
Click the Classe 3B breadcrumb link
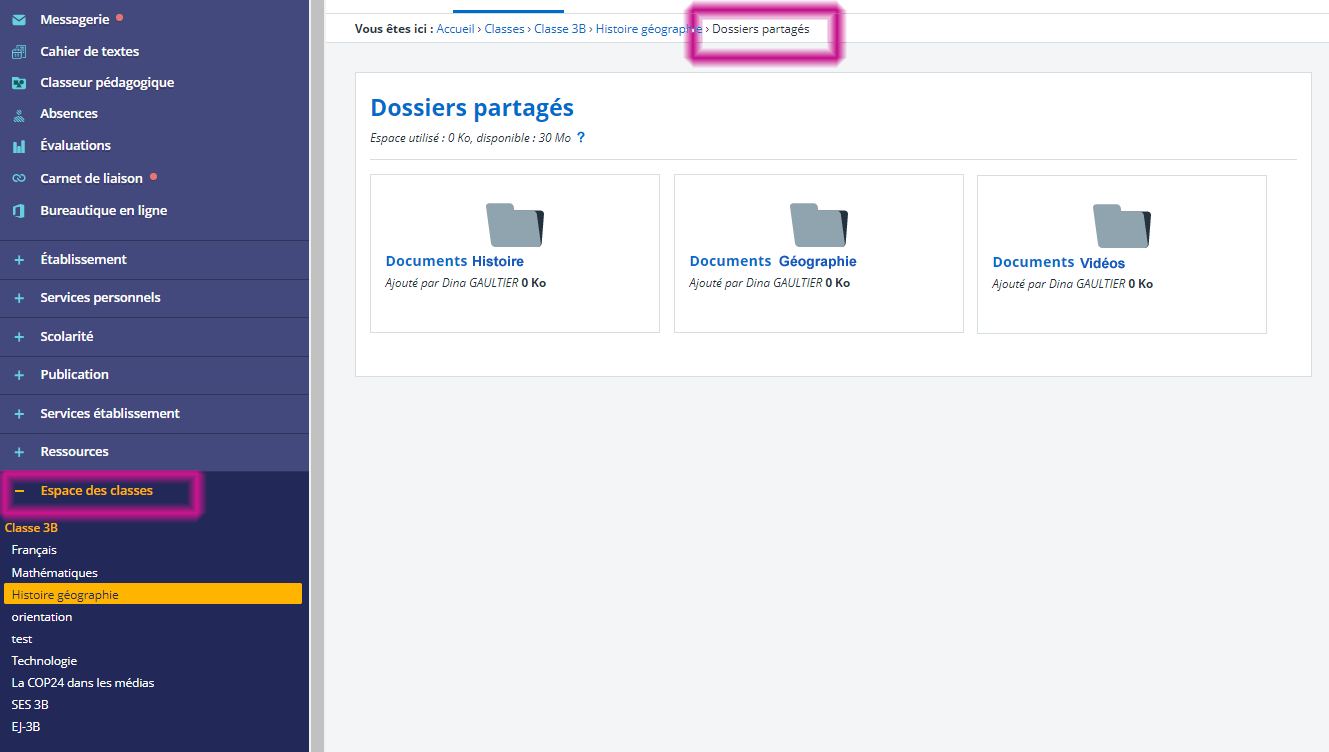coord(559,29)
